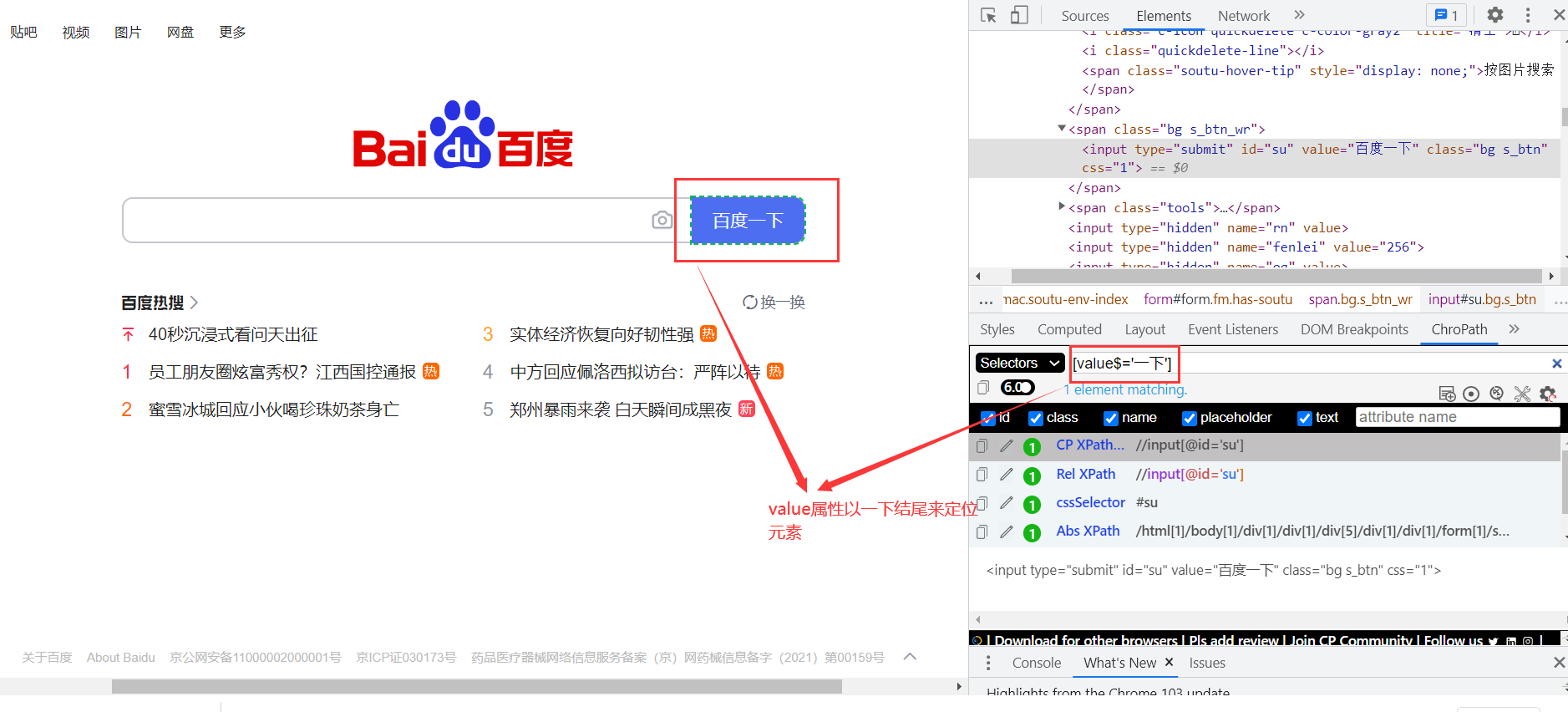Open the DOM Breakpoints pane tab
Screen dimensions: 1568x712
tap(1354, 329)
